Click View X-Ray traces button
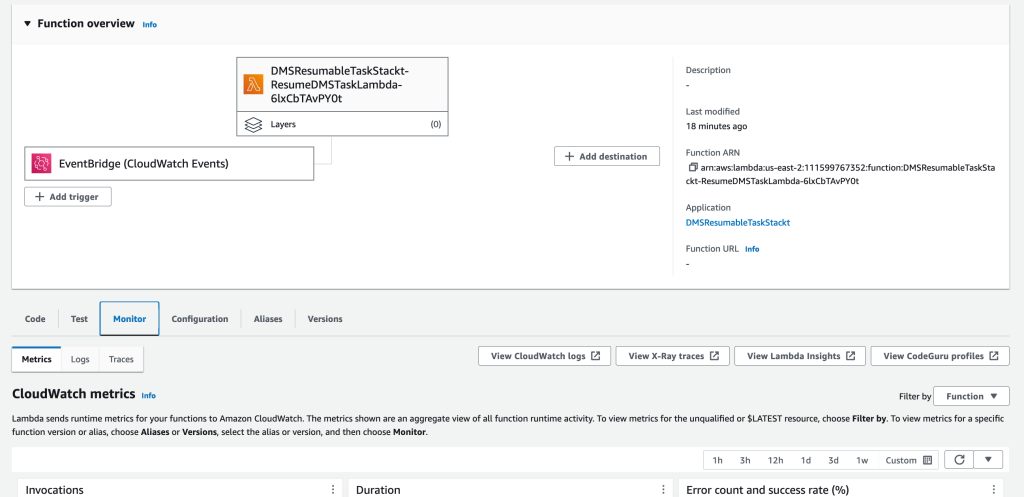This screenshot has width=1024, height=497. tap(673, 356)
